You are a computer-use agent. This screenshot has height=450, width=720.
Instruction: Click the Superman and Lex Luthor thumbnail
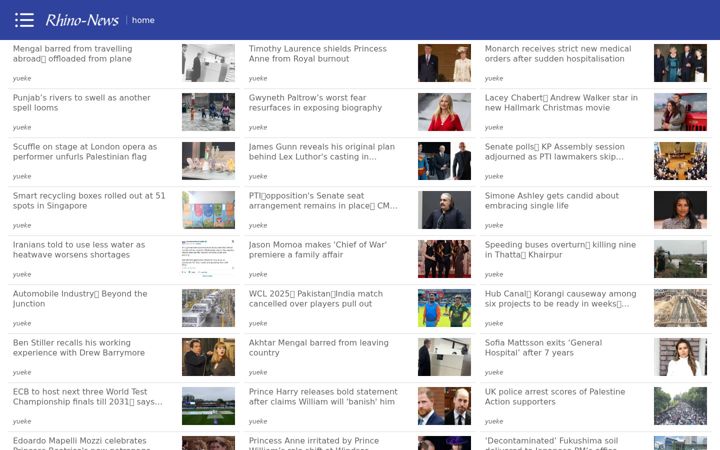point(444,161)
